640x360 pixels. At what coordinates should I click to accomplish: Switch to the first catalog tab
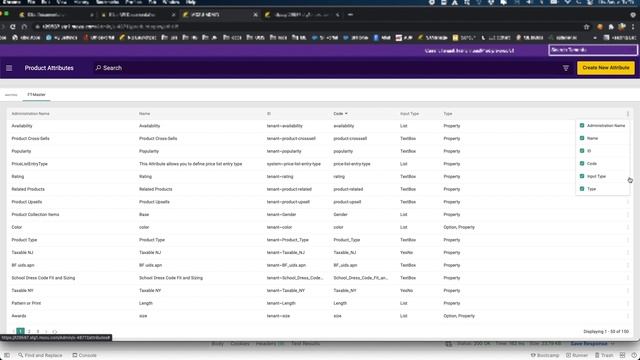click(x=11, y=95)
